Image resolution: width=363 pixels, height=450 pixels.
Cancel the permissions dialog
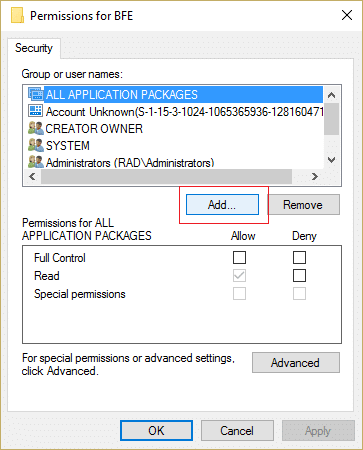pos(237,430)
